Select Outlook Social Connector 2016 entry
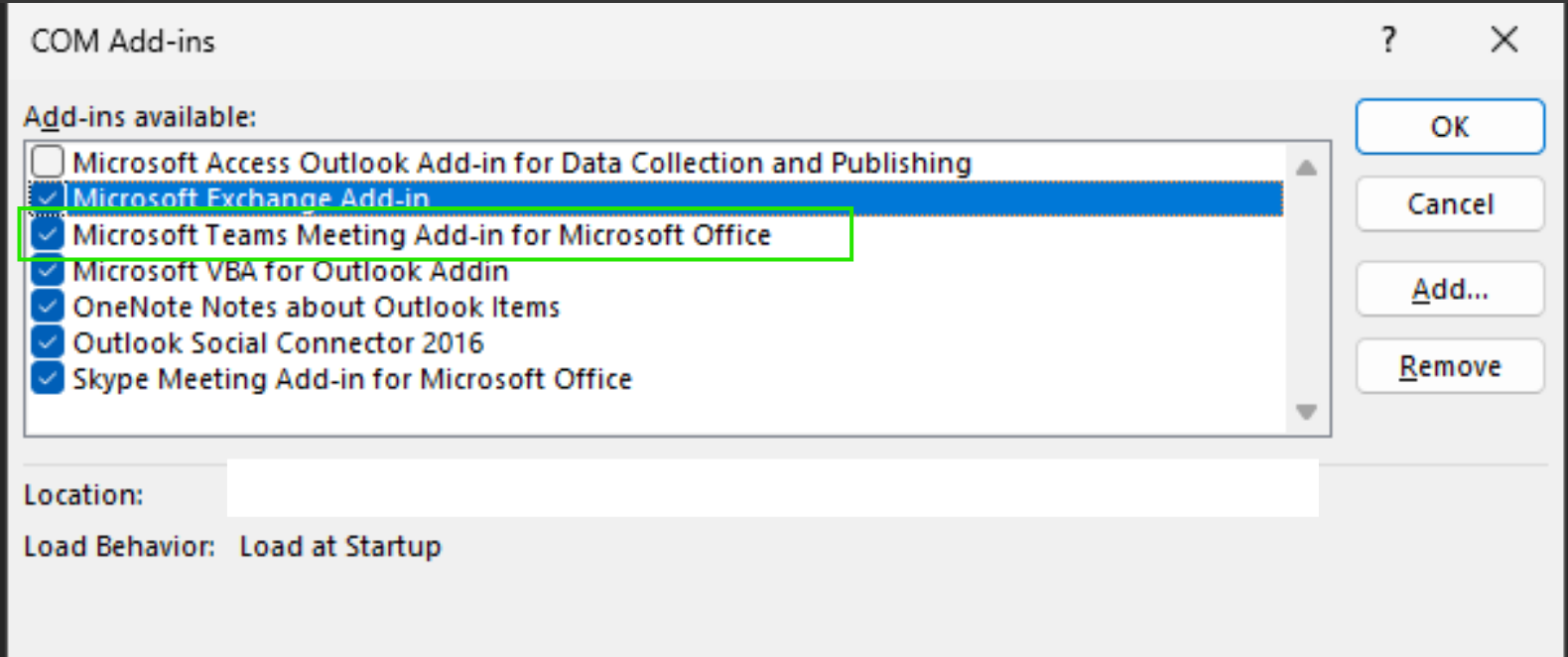Viewport: 1568px width, 657px height. pyautogui.click(x=278, y=342)
